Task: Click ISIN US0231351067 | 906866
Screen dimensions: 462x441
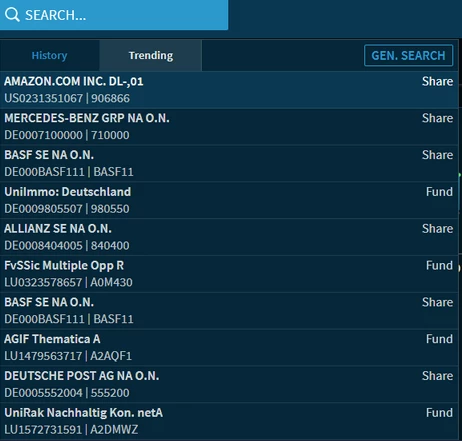Action: [67, 98]
